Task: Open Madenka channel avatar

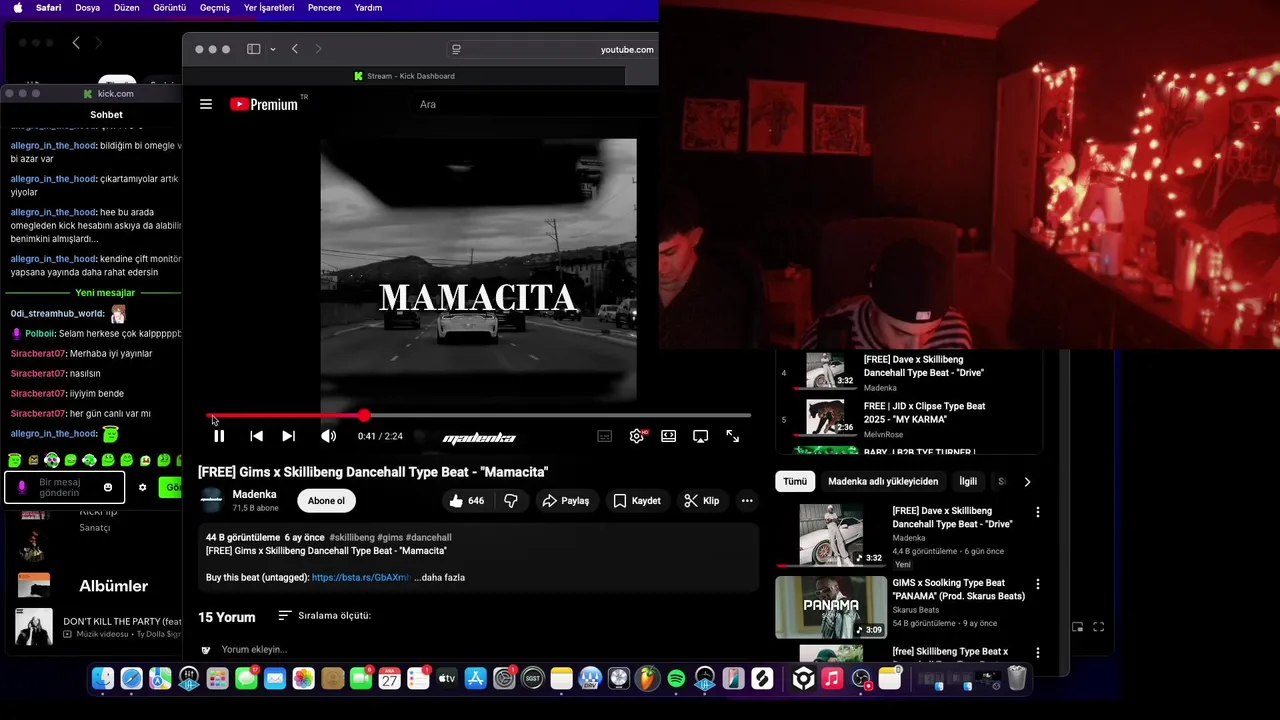Action: [x=211, y=501]
